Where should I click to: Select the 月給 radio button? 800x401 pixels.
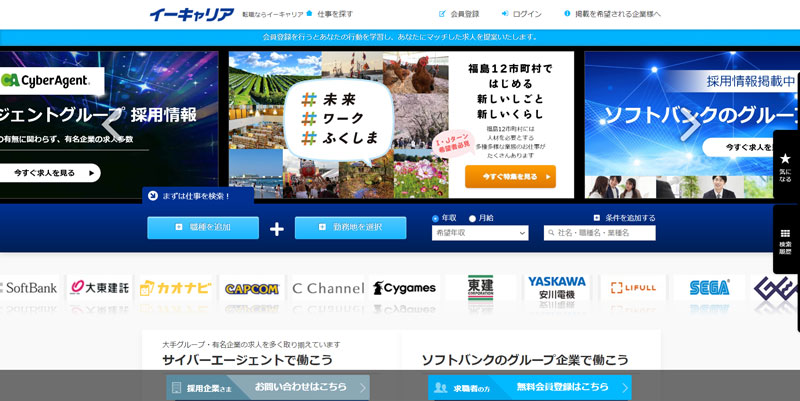pyautogui.click(x=472, y=218)
